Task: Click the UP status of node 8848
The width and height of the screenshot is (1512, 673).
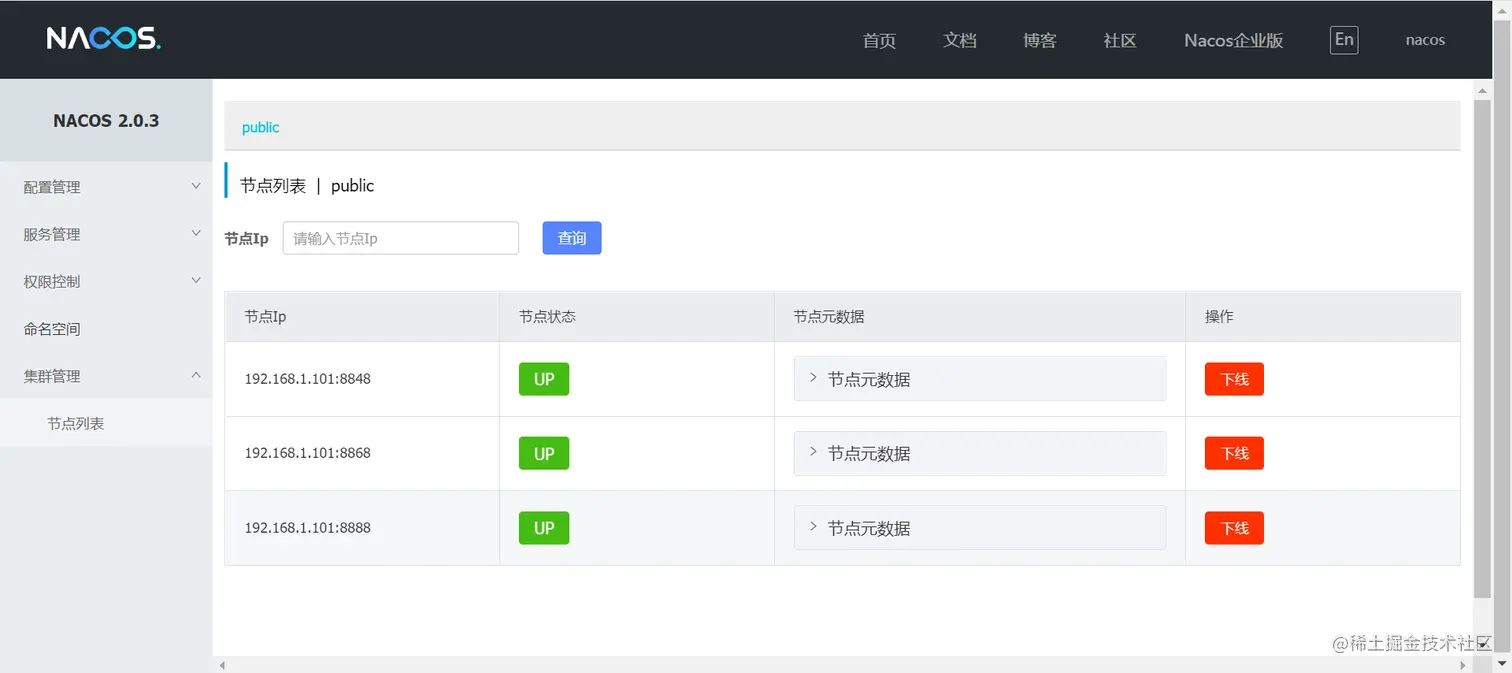Action: click(x=544, y=379)
